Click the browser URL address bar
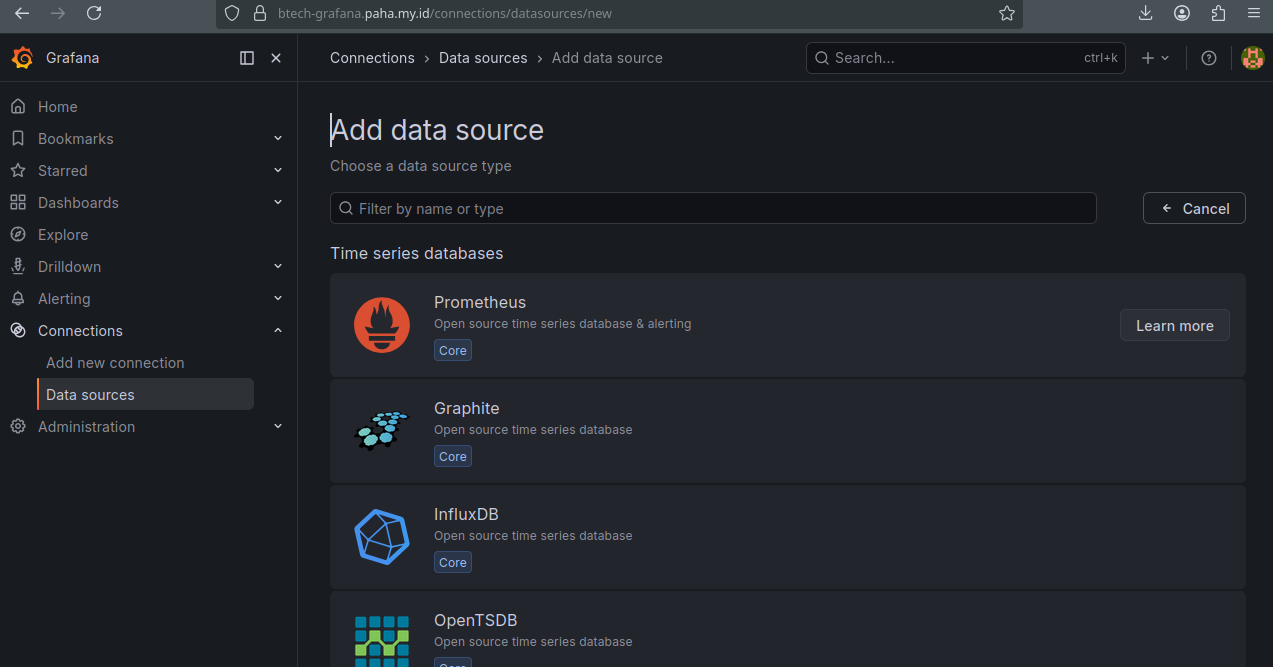 click(619, 13)
